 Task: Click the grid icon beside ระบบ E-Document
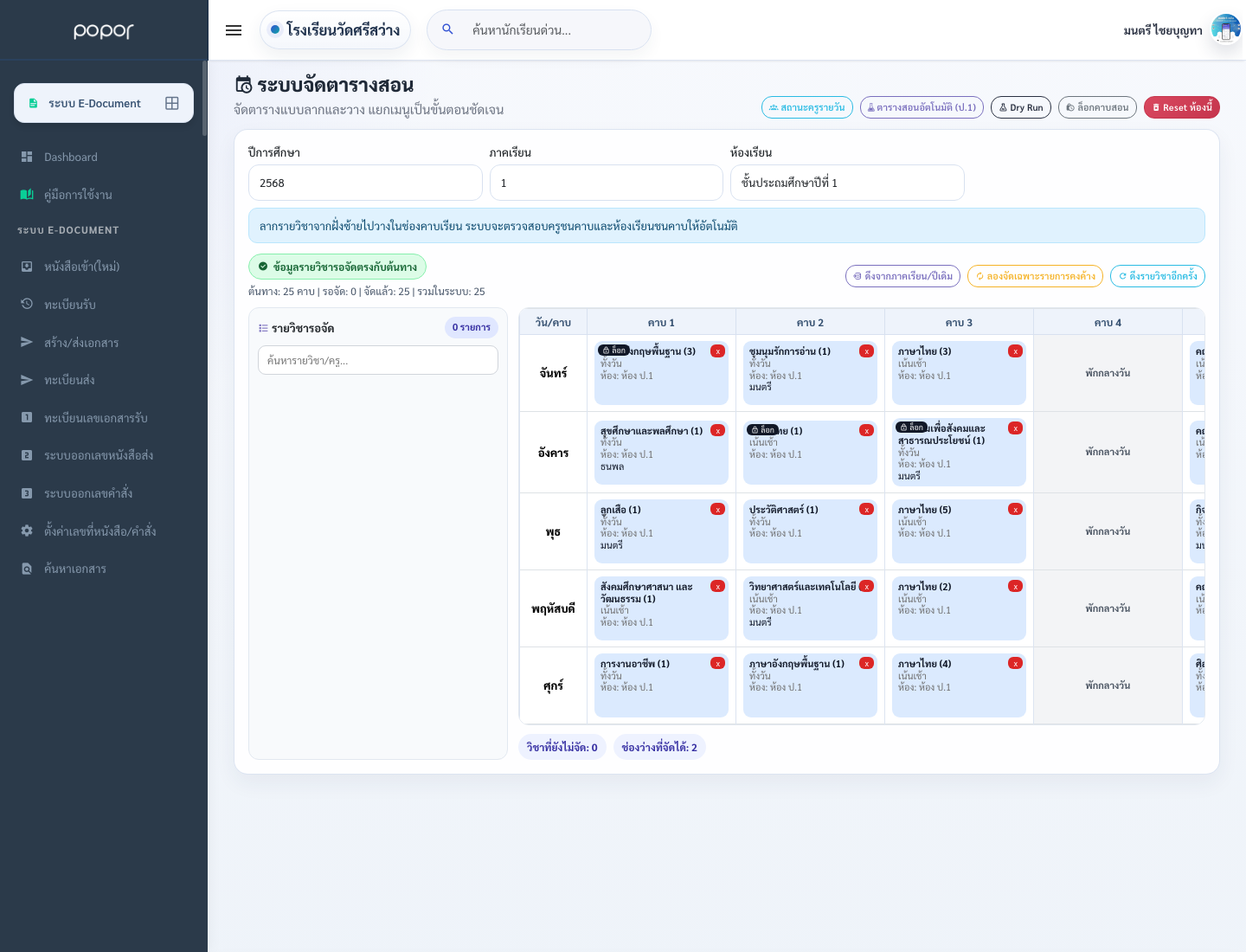[x=172, y=103]
